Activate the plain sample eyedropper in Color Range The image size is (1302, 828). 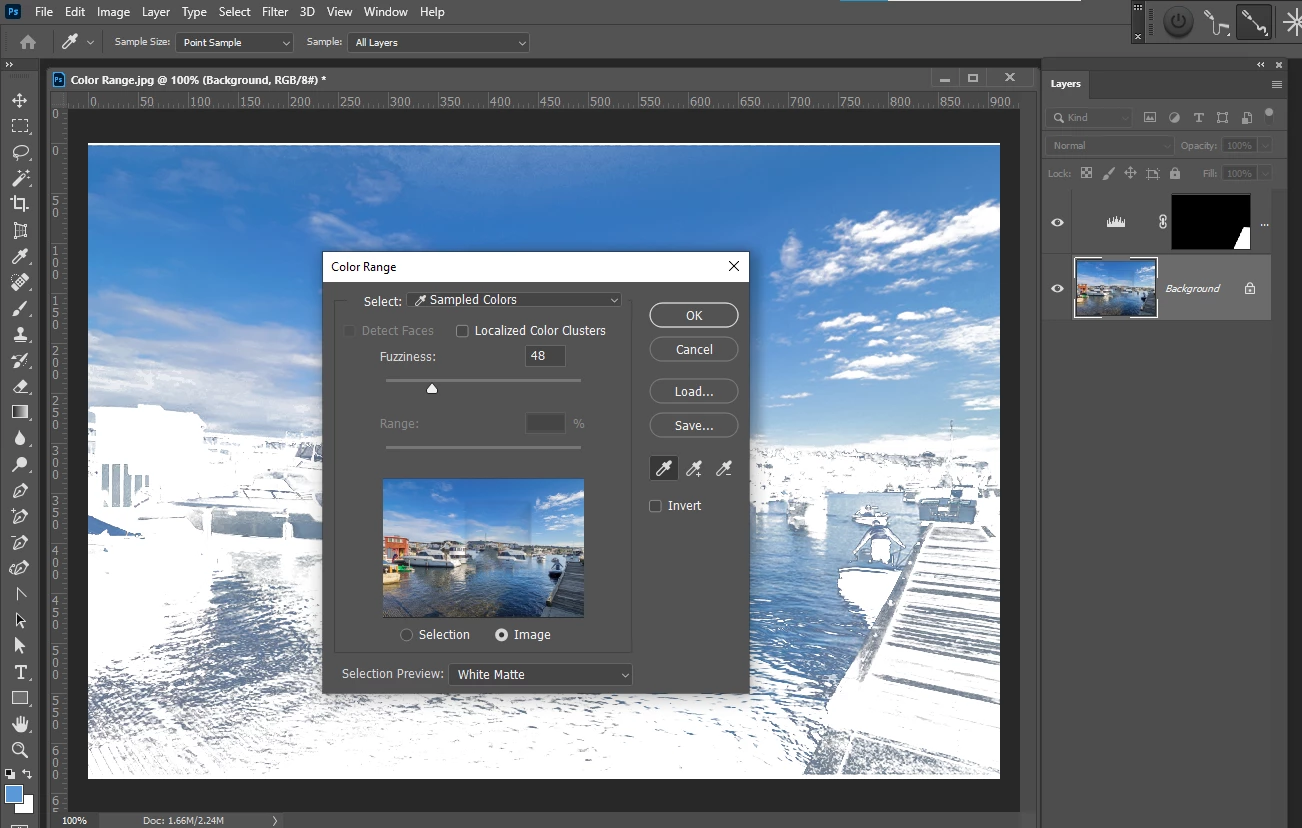click(664, 468)
